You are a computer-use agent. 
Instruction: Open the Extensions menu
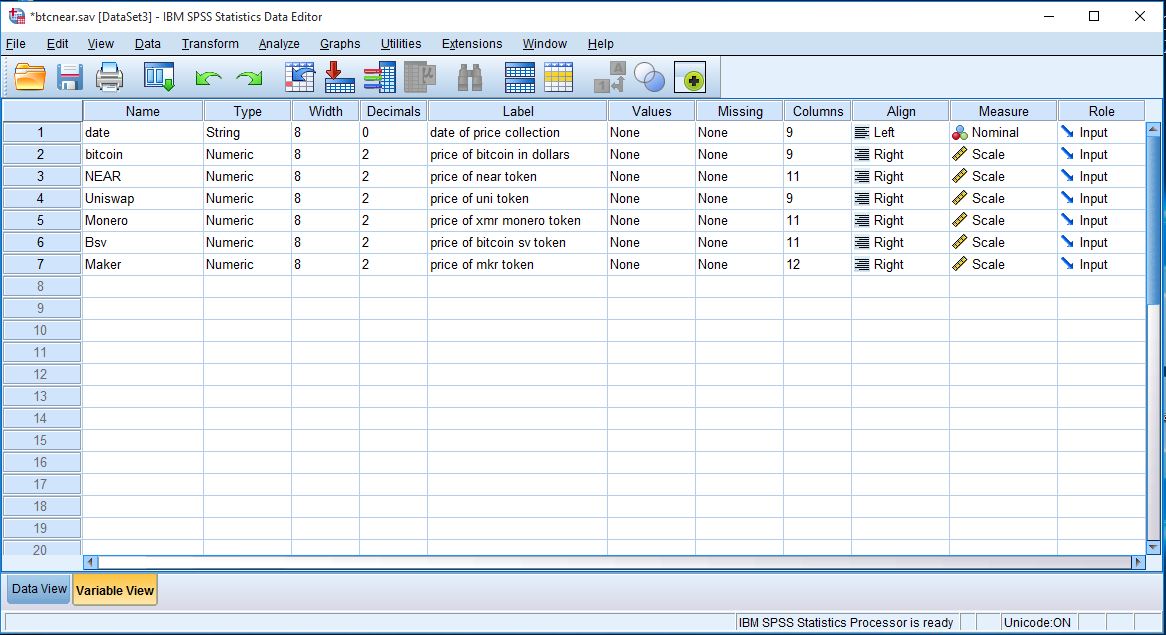(471, 44)
